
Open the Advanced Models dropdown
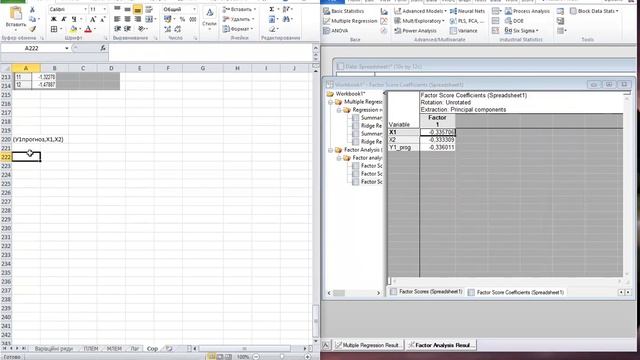[420, 11]
